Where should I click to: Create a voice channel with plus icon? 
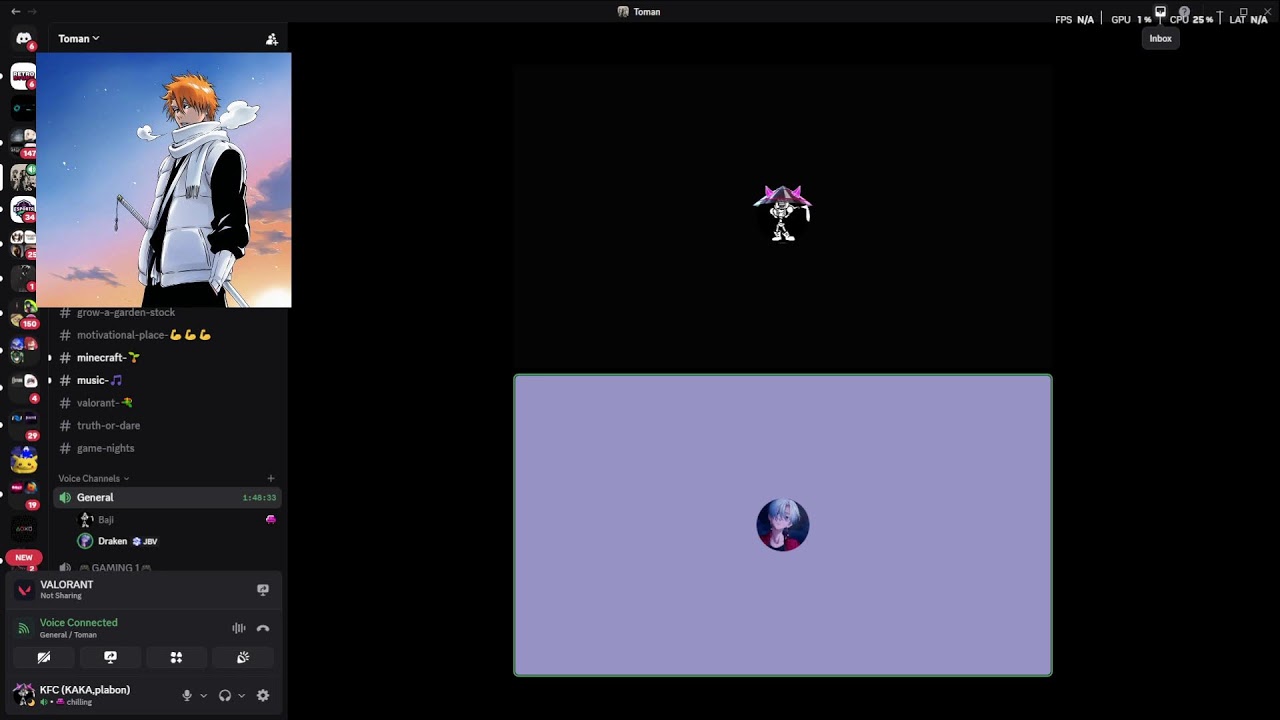(x=271, y=478)
